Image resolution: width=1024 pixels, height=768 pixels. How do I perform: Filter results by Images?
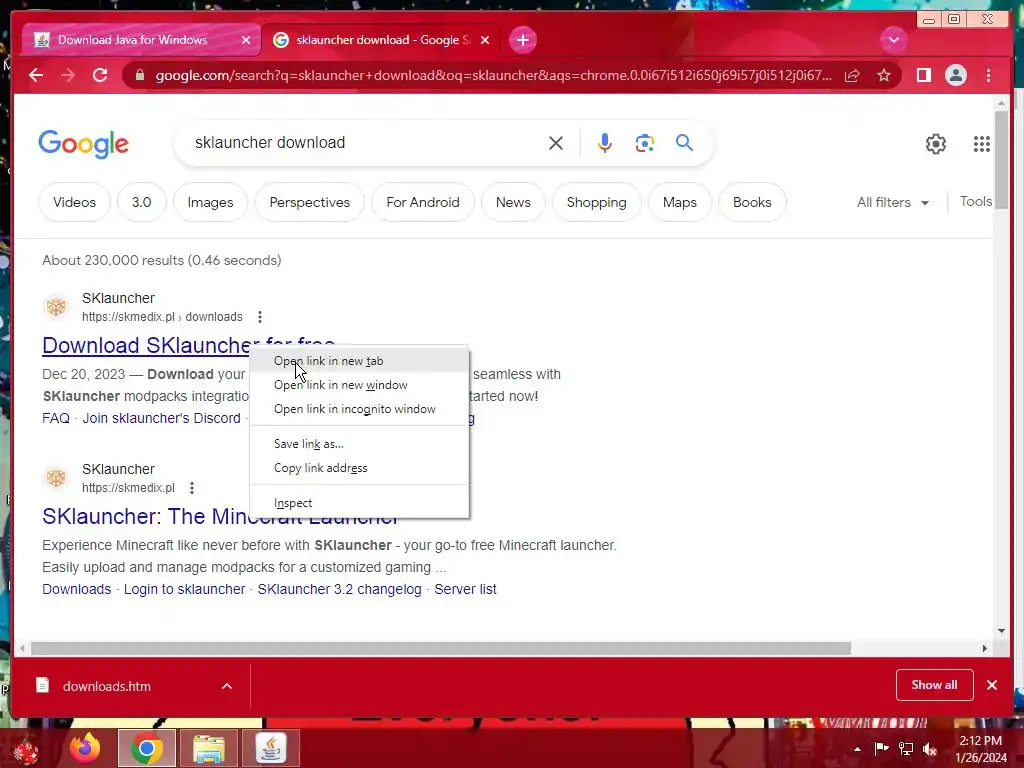pos(210,202)
